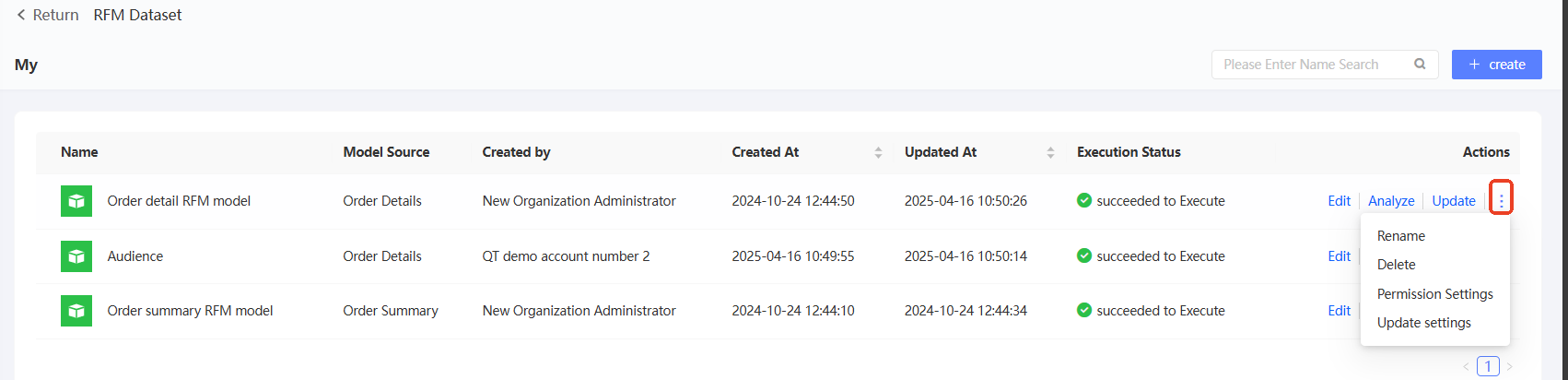Update the Order detail RFM model
Viewport: 1568px width, 380px height.
tap(1454, 201)
